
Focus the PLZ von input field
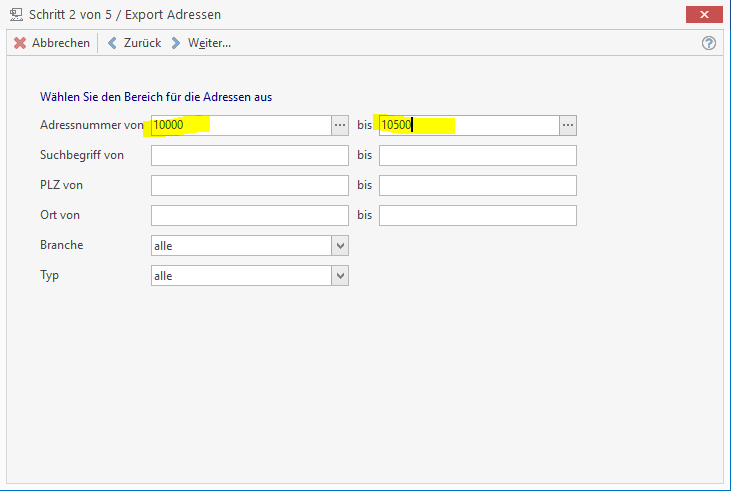pos(250,185)
